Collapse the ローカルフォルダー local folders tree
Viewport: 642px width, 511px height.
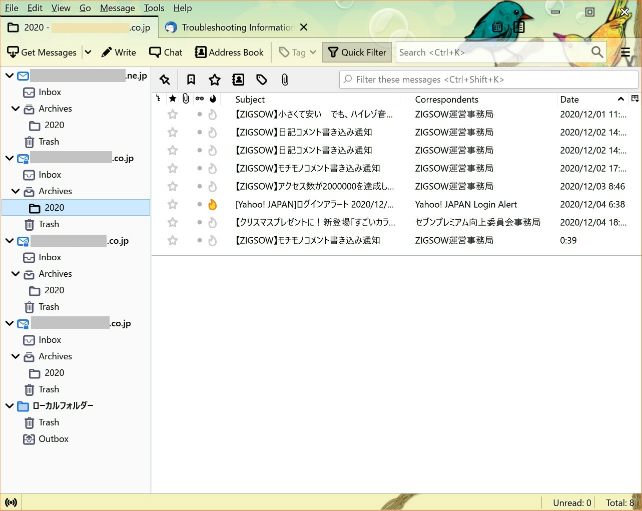[9, 406]
